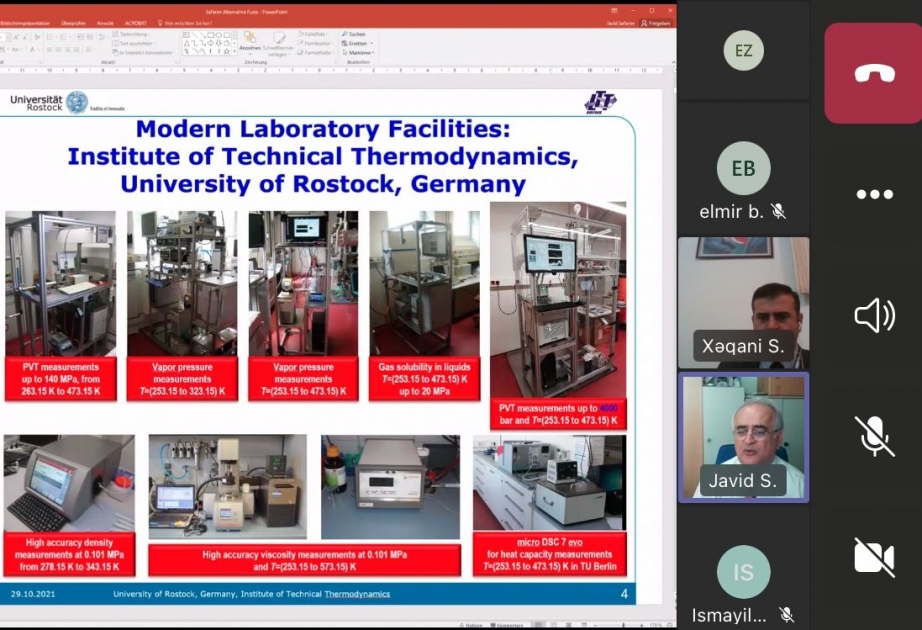
Task: Click the LTT logo on the slide
Action: [600, 102]
